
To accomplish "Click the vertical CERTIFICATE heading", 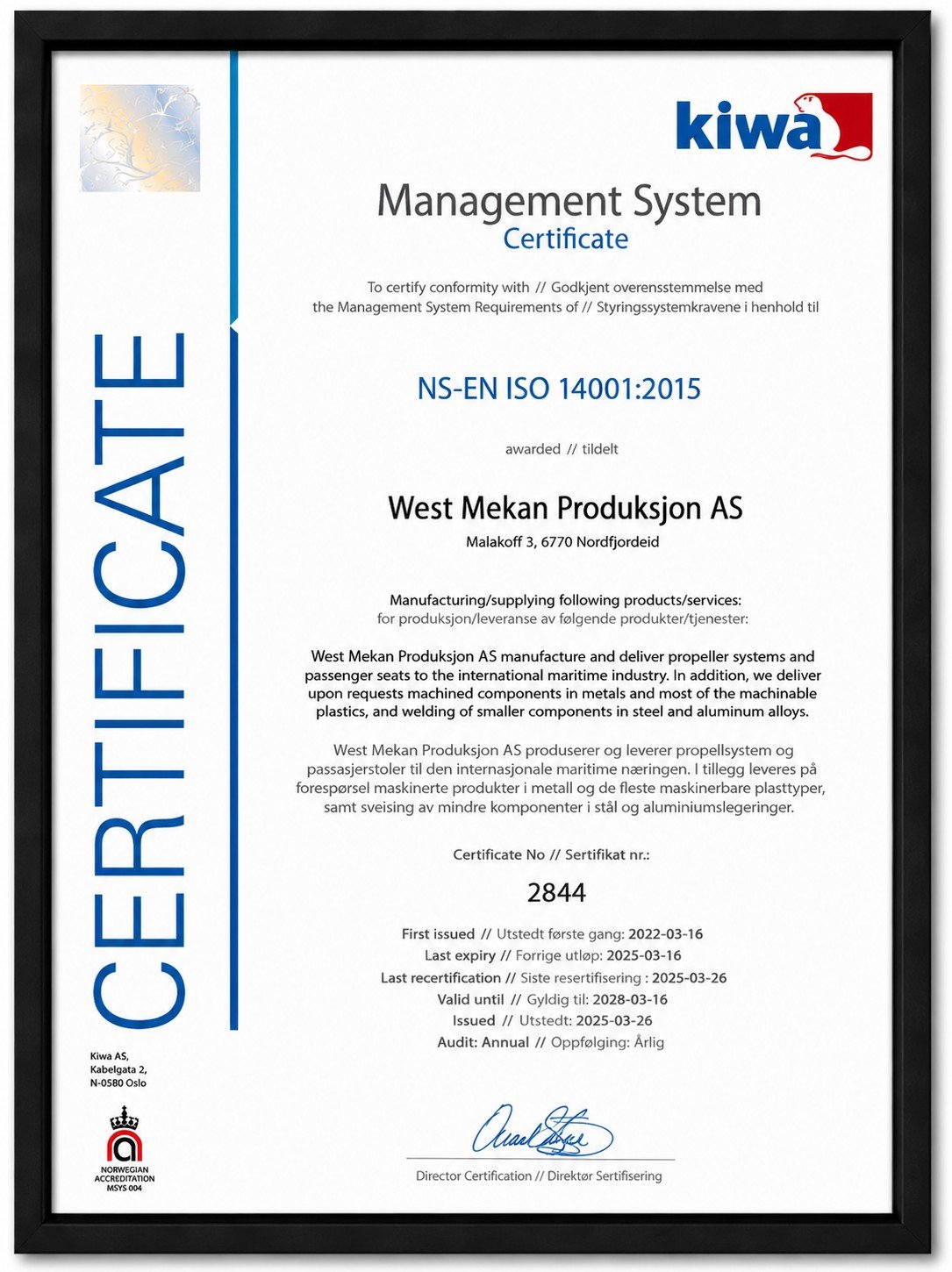I will click(x=140, y=680).
